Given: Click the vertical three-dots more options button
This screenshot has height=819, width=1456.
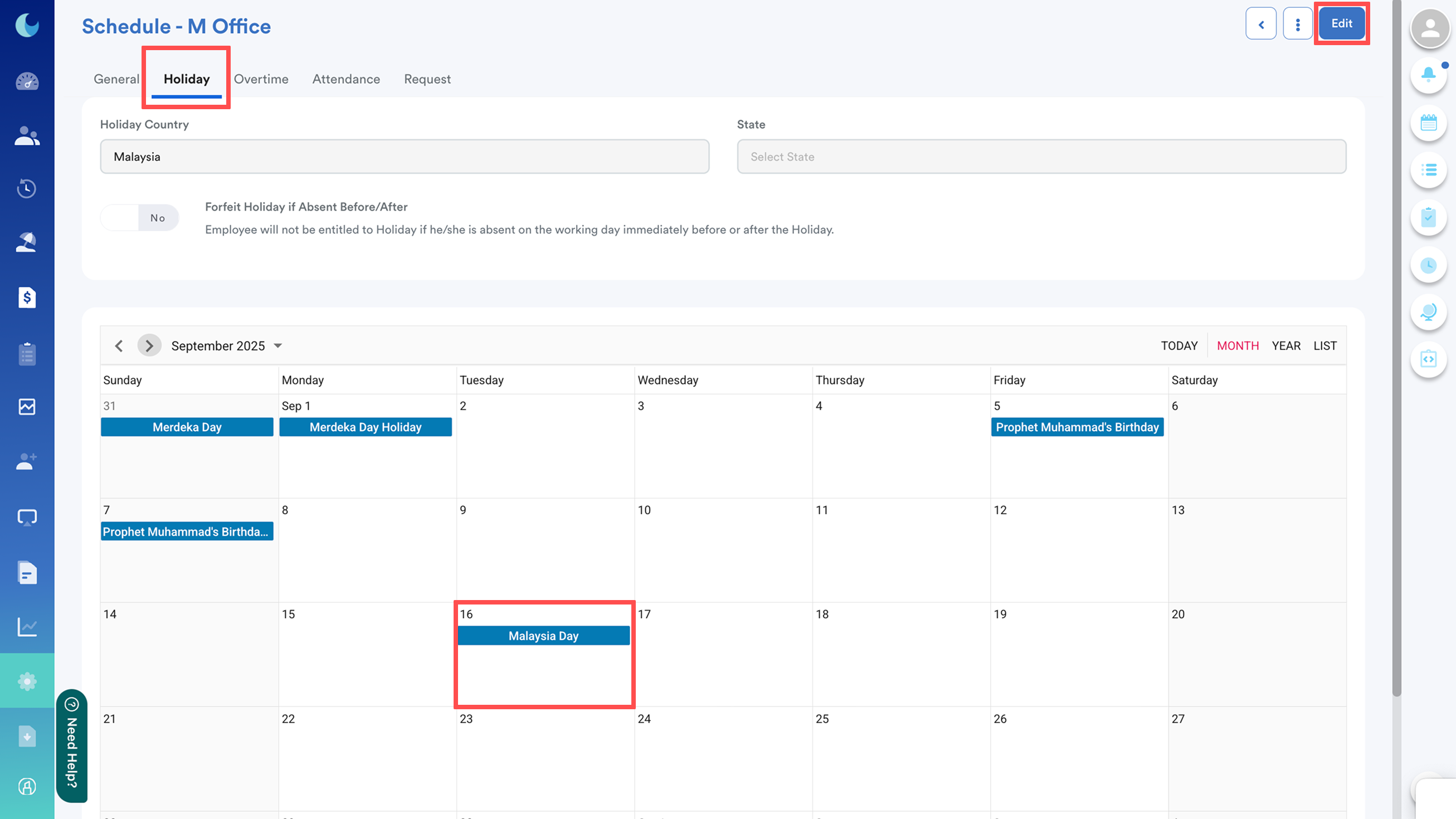Looking at the screenshot, I should pos(1297,24).
